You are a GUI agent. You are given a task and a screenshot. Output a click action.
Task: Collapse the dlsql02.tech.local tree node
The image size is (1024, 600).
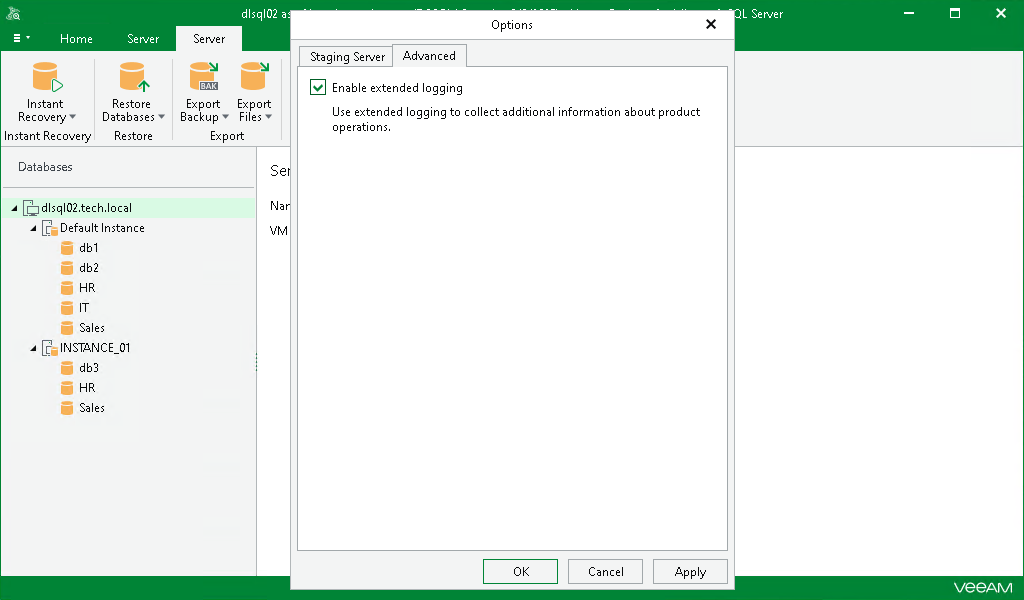coord(13,207)
